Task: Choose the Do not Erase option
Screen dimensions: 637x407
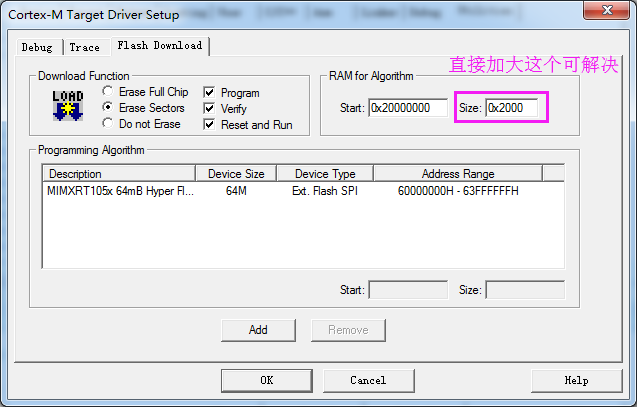Action: point(108,124)
